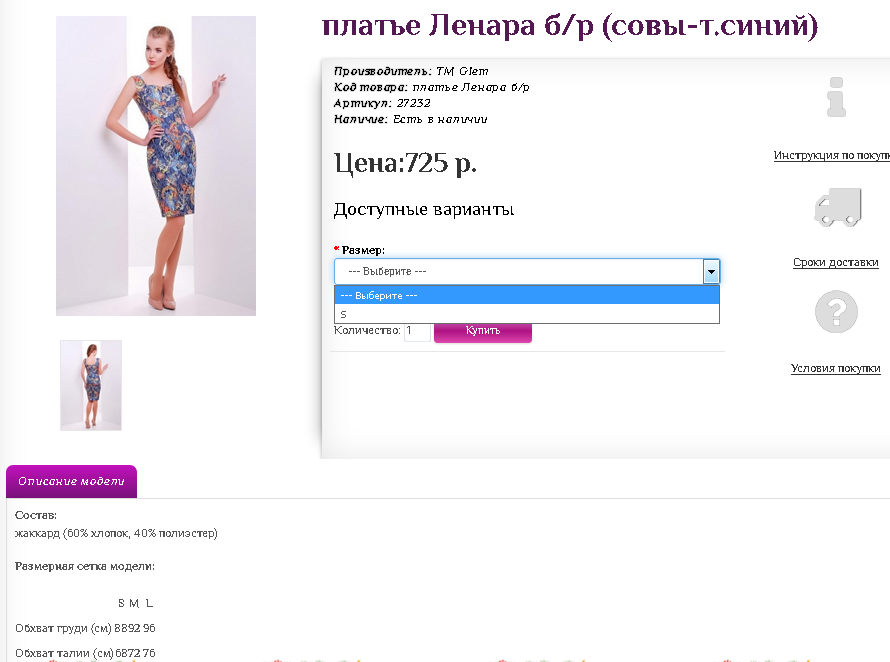Viewport: 890px width, 662px height.
Task: View the back-view dress thumbnail
Action: pyautogui.click(x=91, y=386)
